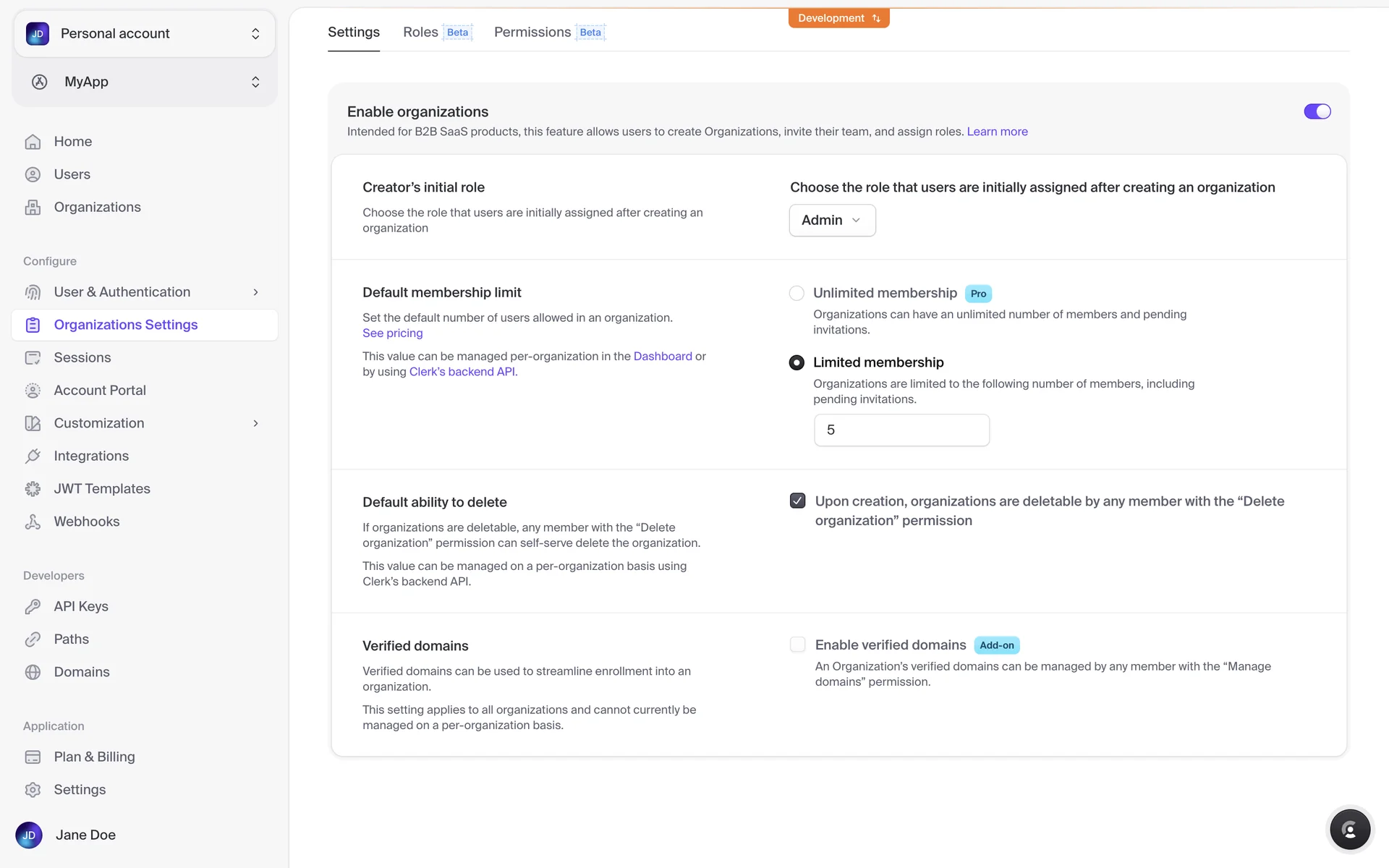Screen dimensions: 1389x868
Task: Click the Webhooks icon in sidebar
Action: [33, 522]
